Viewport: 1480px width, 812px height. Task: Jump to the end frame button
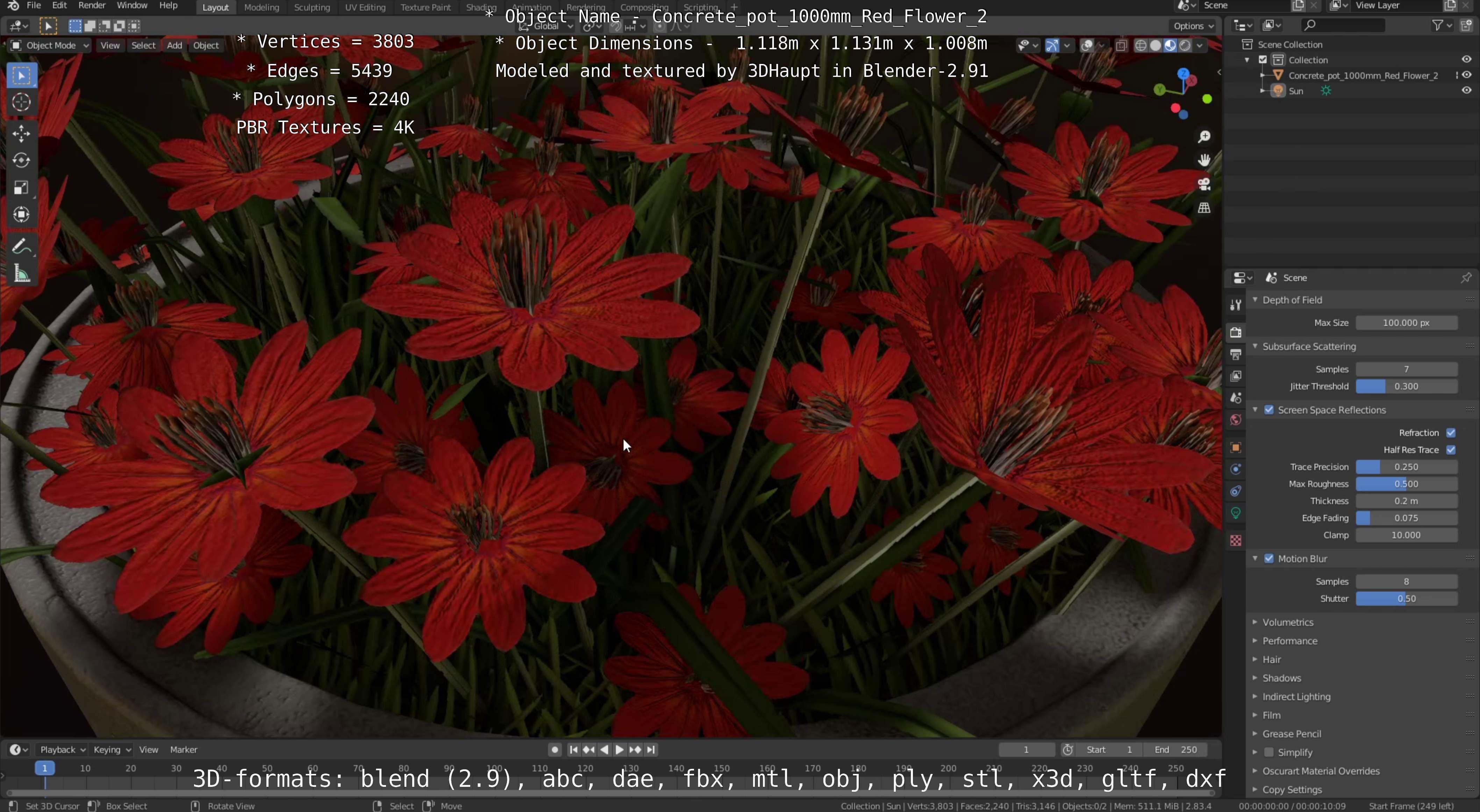650,750
